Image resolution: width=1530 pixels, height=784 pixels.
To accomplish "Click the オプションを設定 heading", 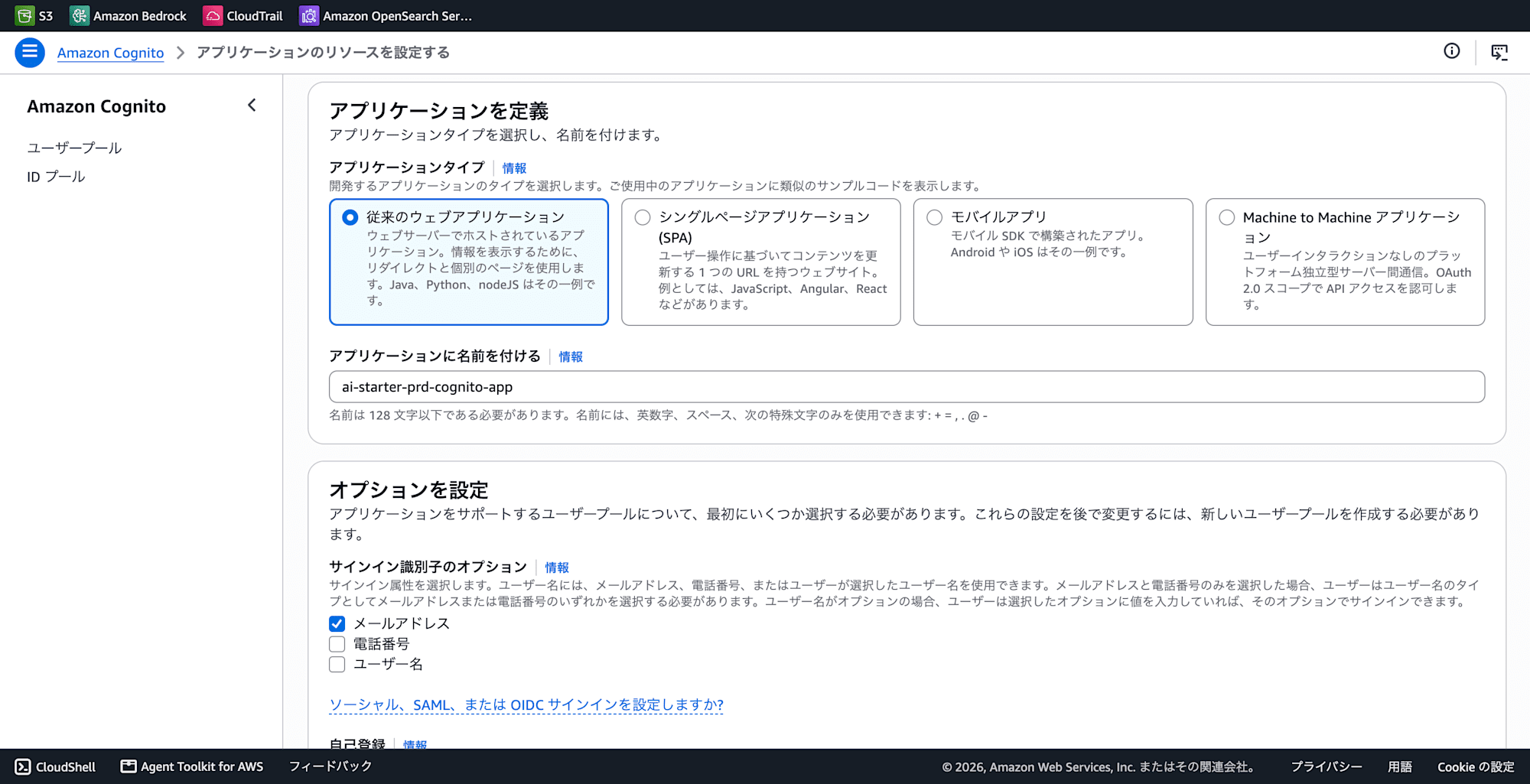I will [x=409, y=490].
